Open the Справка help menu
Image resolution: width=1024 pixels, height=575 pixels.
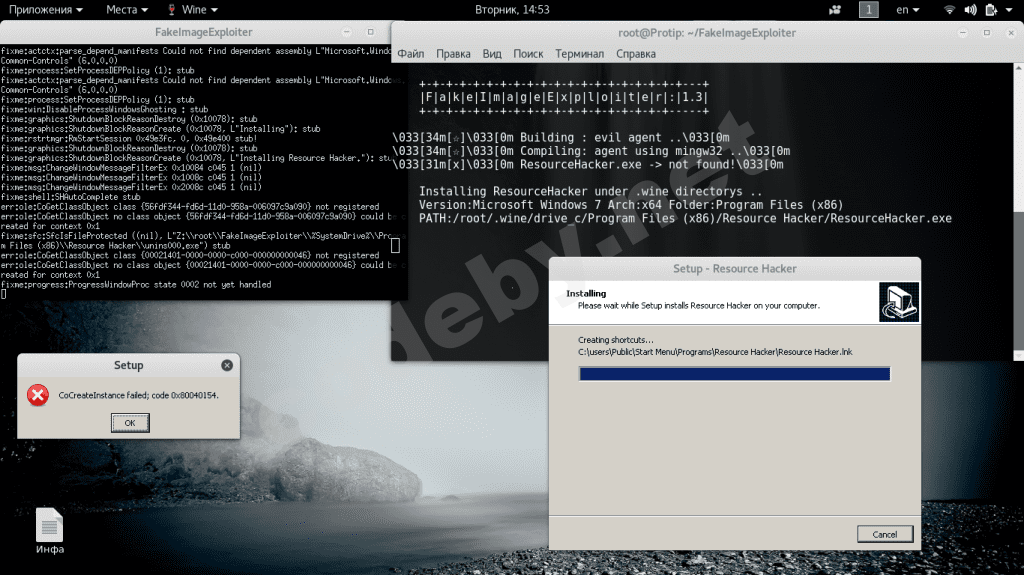[x=636, y=53]
